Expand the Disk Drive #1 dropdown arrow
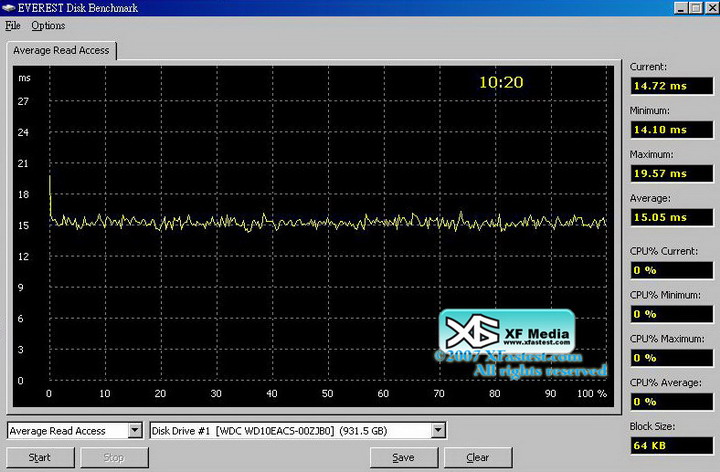The width and height of the screenshot is (720, 472). tap(438, 431)
